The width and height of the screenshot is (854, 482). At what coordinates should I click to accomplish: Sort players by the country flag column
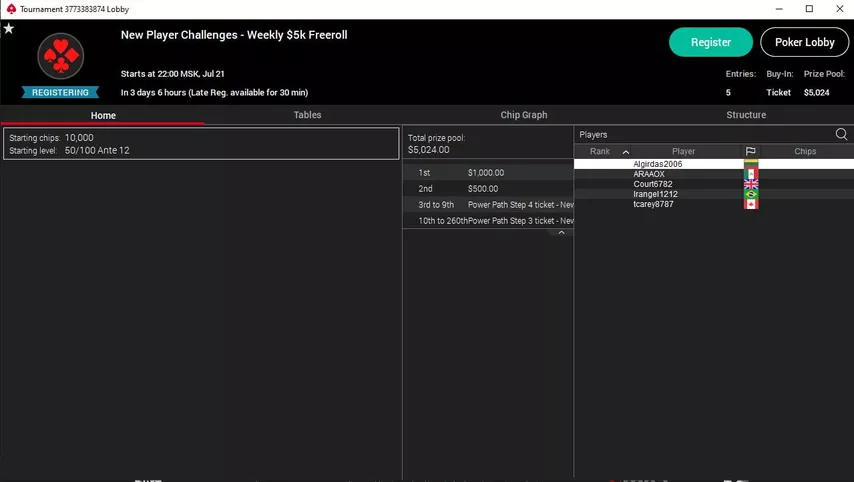[x=750, y=151]
